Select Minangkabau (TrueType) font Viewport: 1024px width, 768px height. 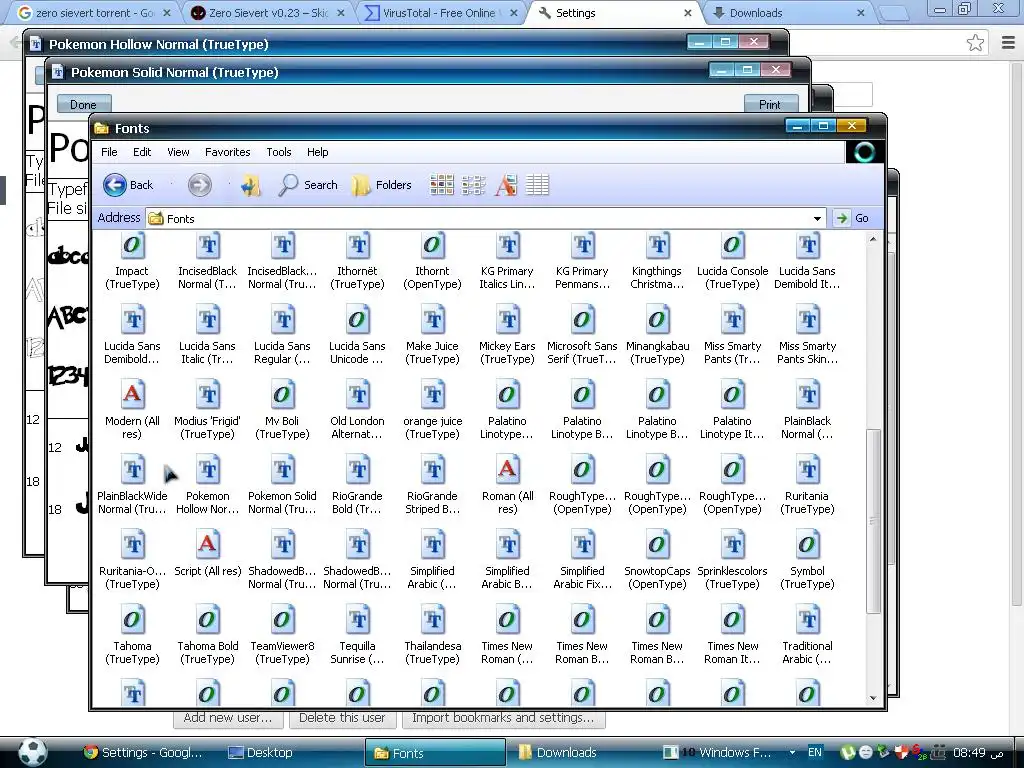coord(657,336)
